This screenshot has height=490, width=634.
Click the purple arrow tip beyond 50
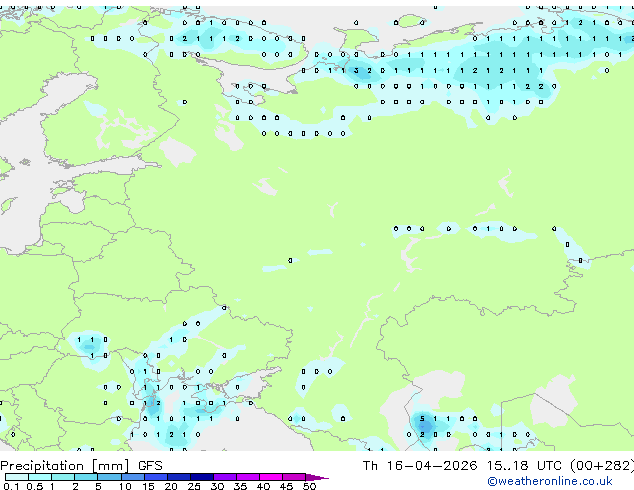pyautogui.click(x=317, y=477)
